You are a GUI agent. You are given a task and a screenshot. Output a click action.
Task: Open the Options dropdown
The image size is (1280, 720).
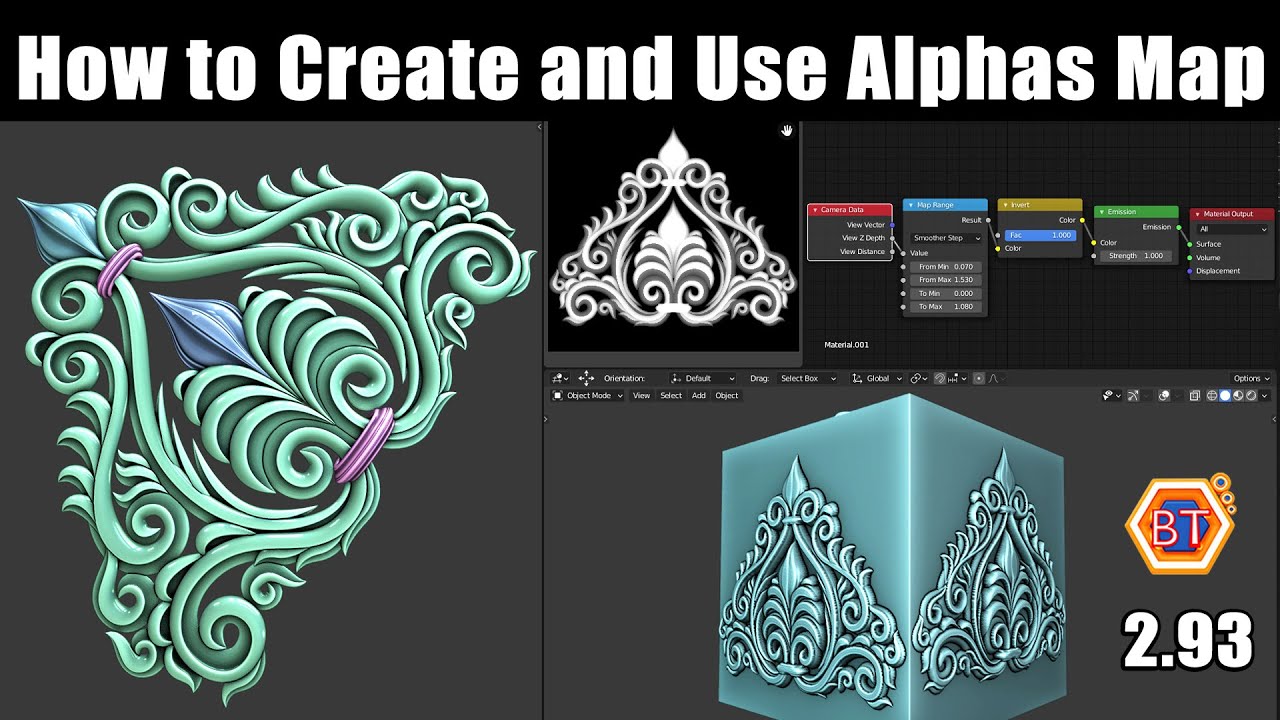[1250, 378]
